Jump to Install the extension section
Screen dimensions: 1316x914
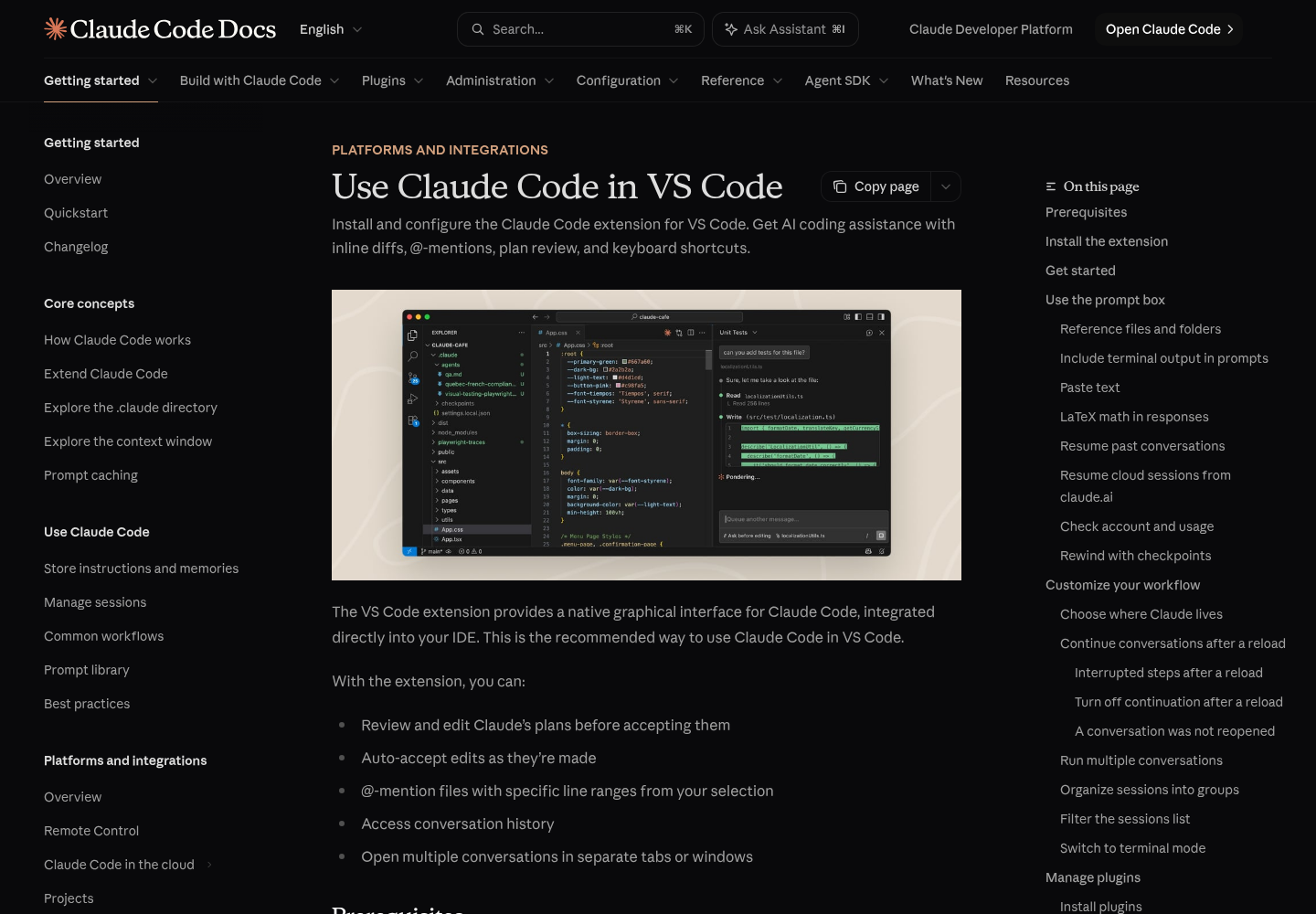pos(1107,241)
